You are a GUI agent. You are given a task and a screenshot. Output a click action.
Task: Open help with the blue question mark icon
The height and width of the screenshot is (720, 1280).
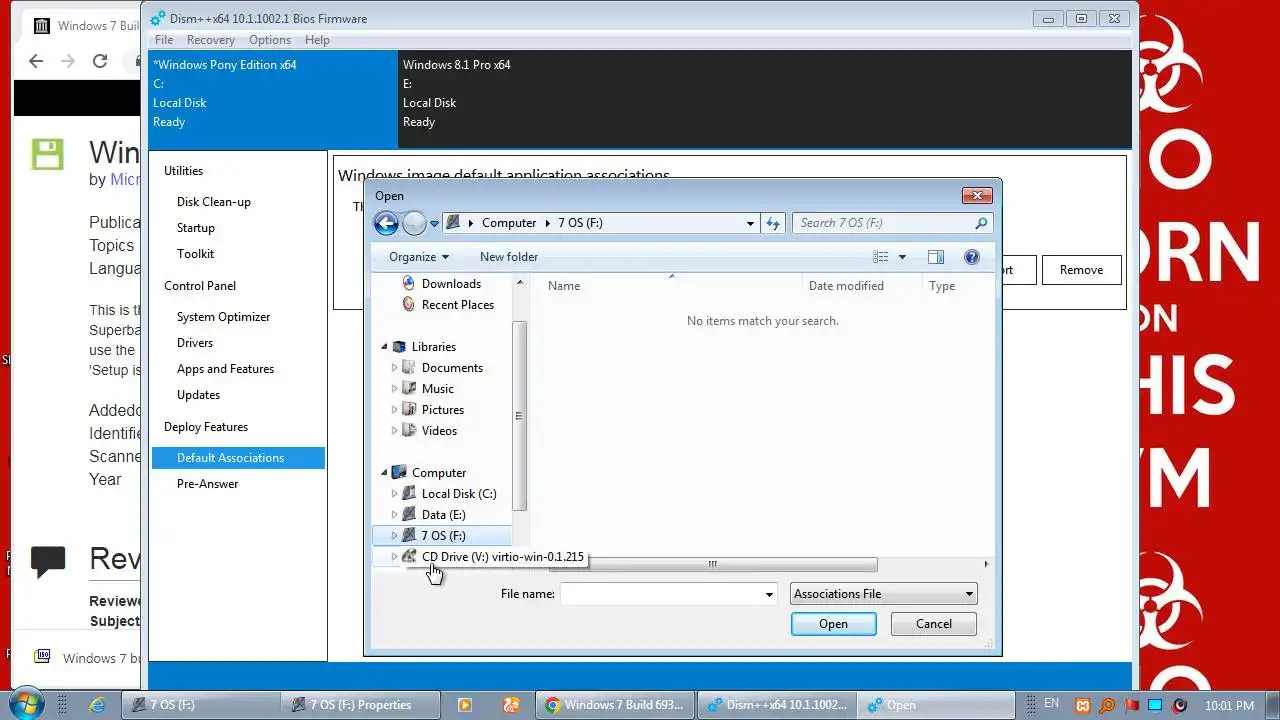(972, 257)
